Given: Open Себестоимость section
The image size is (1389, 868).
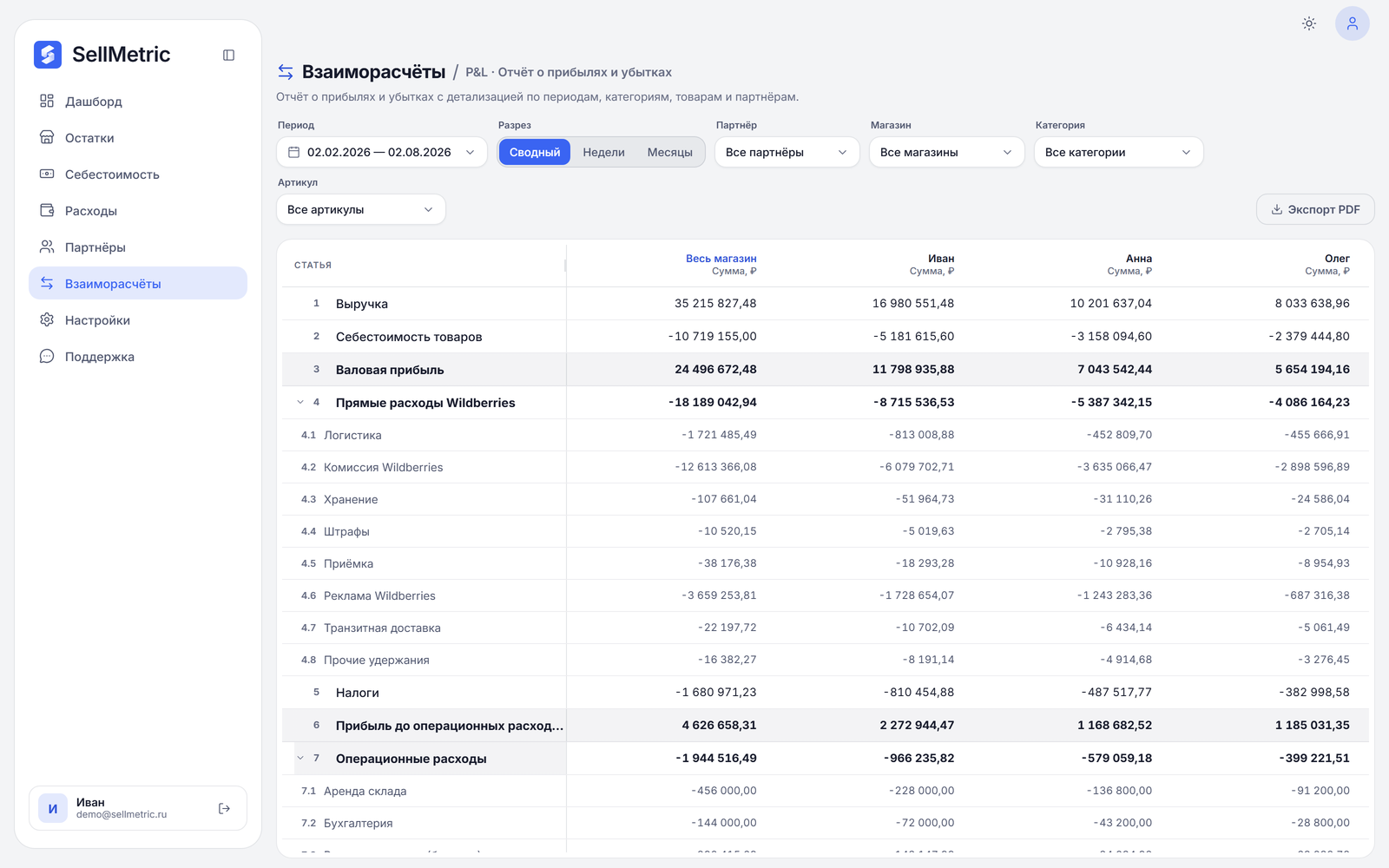Looking at the screenshot, I should pos(138,174).
